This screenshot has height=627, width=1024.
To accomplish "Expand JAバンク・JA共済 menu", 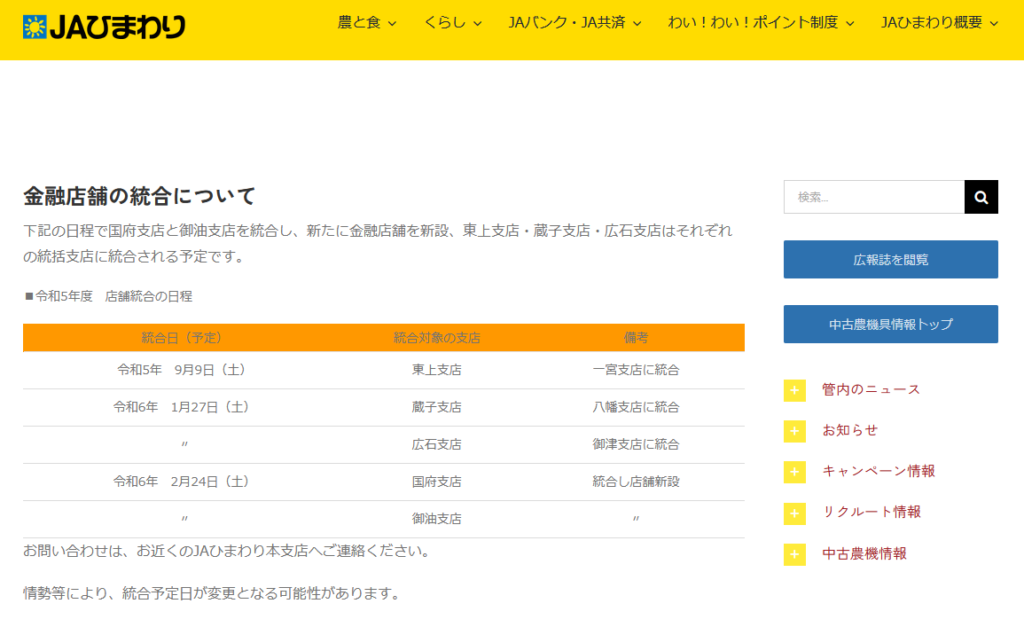I will (x=574, y=23).
